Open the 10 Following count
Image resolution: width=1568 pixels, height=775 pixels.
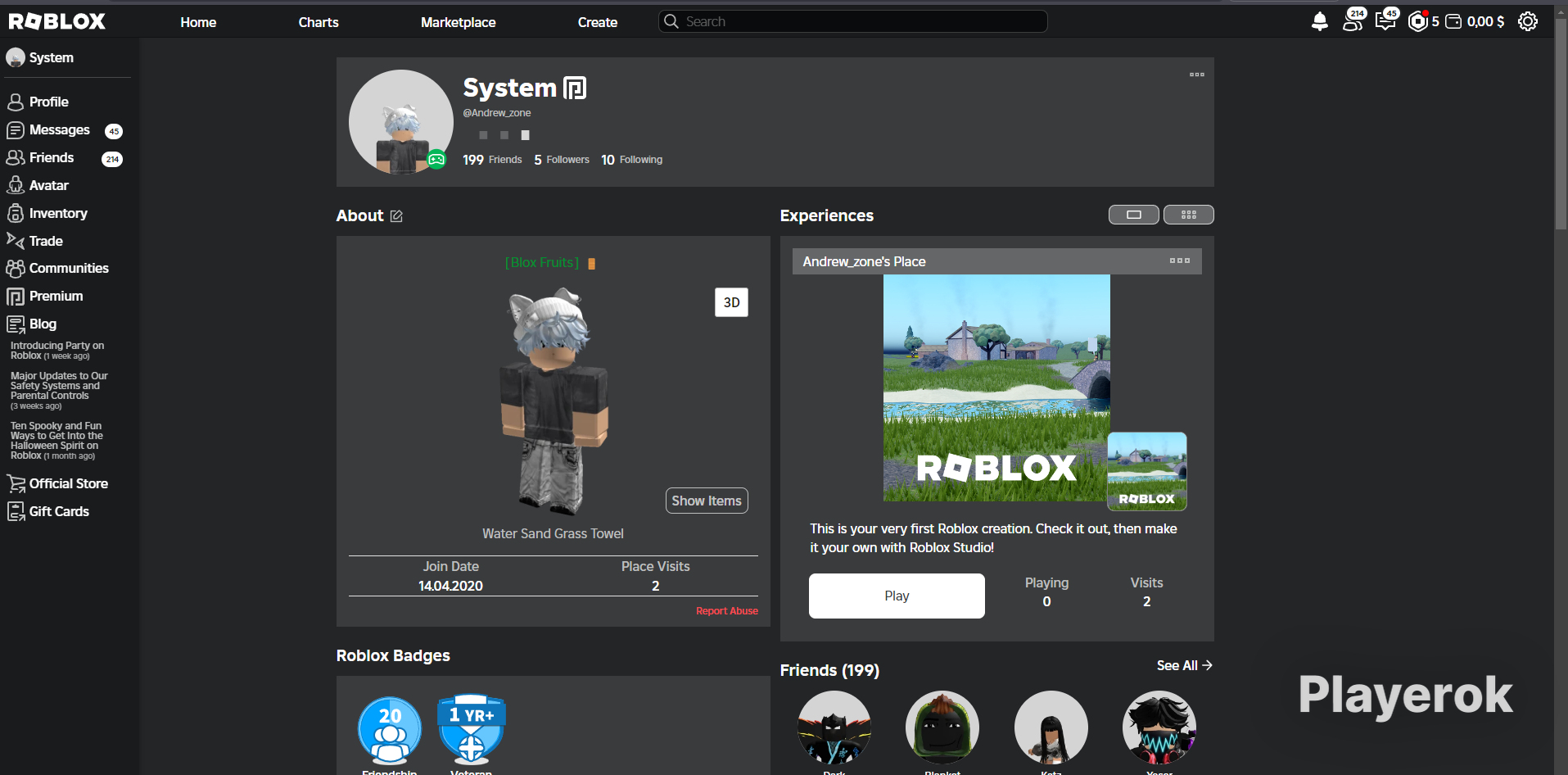point(632,160)
